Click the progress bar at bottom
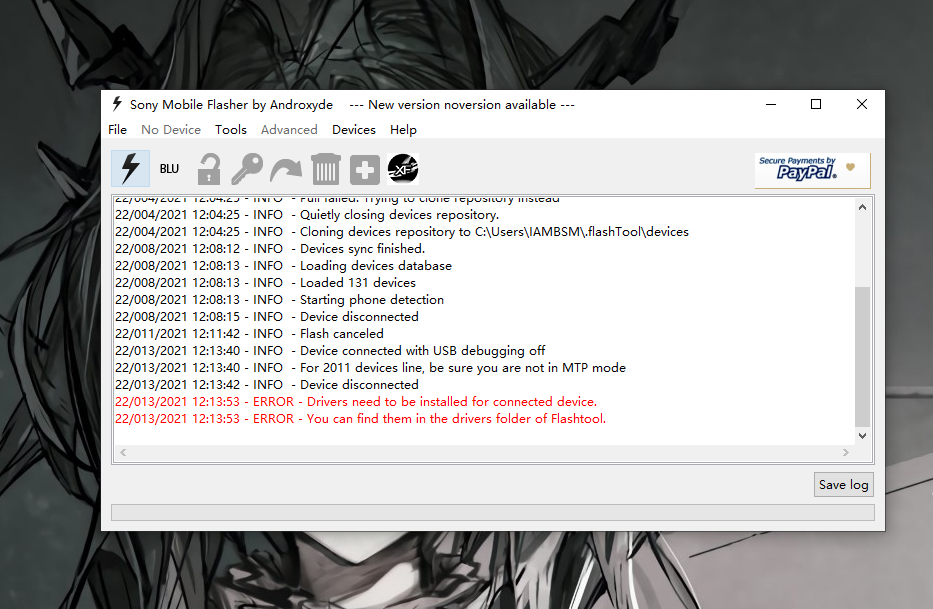The image size is (933, 609). point(493,513)
